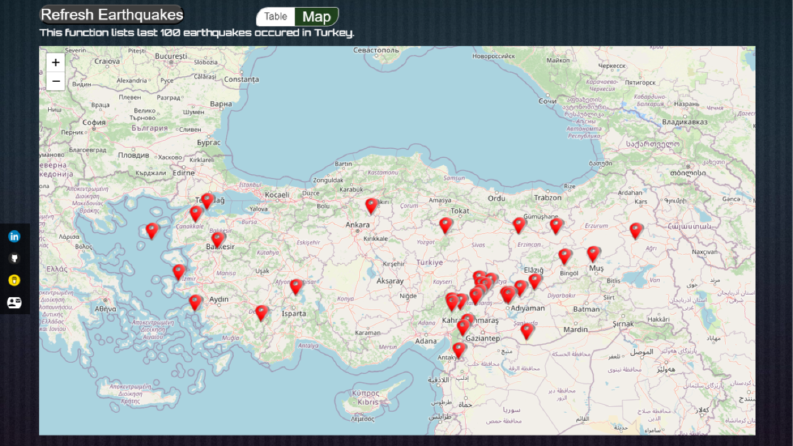Image resolution: width=793 pixels, height=446 pixels.
Task: Zoom out the map with minus button
Action: 56,81
